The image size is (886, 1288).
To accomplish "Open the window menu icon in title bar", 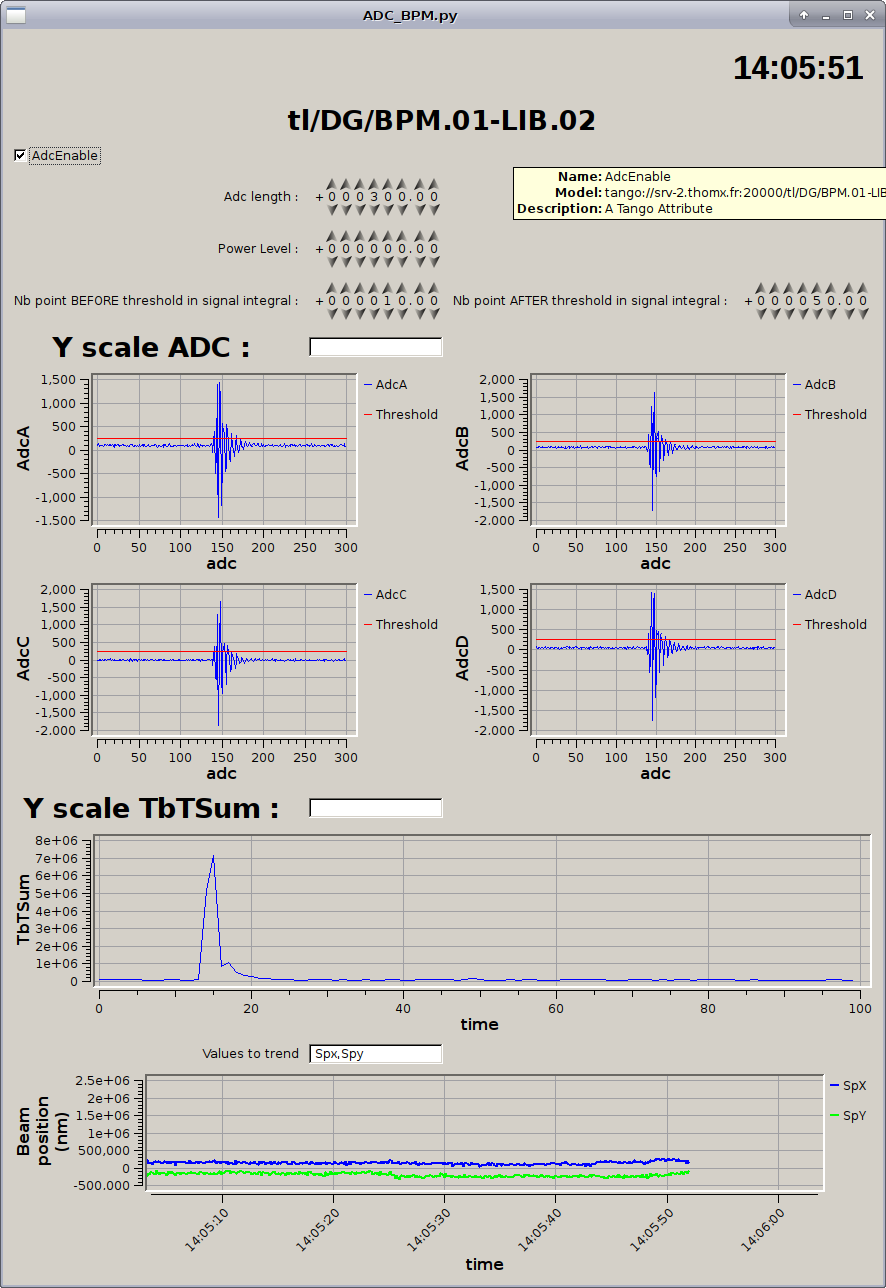I will (17, 15).
